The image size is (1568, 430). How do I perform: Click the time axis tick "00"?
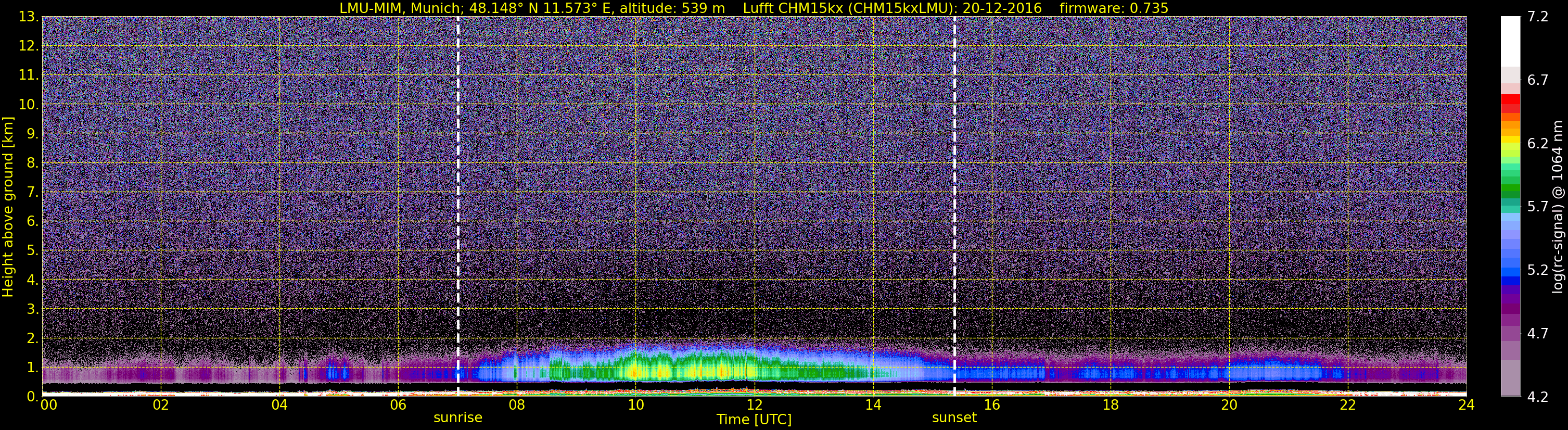point(49,405)
